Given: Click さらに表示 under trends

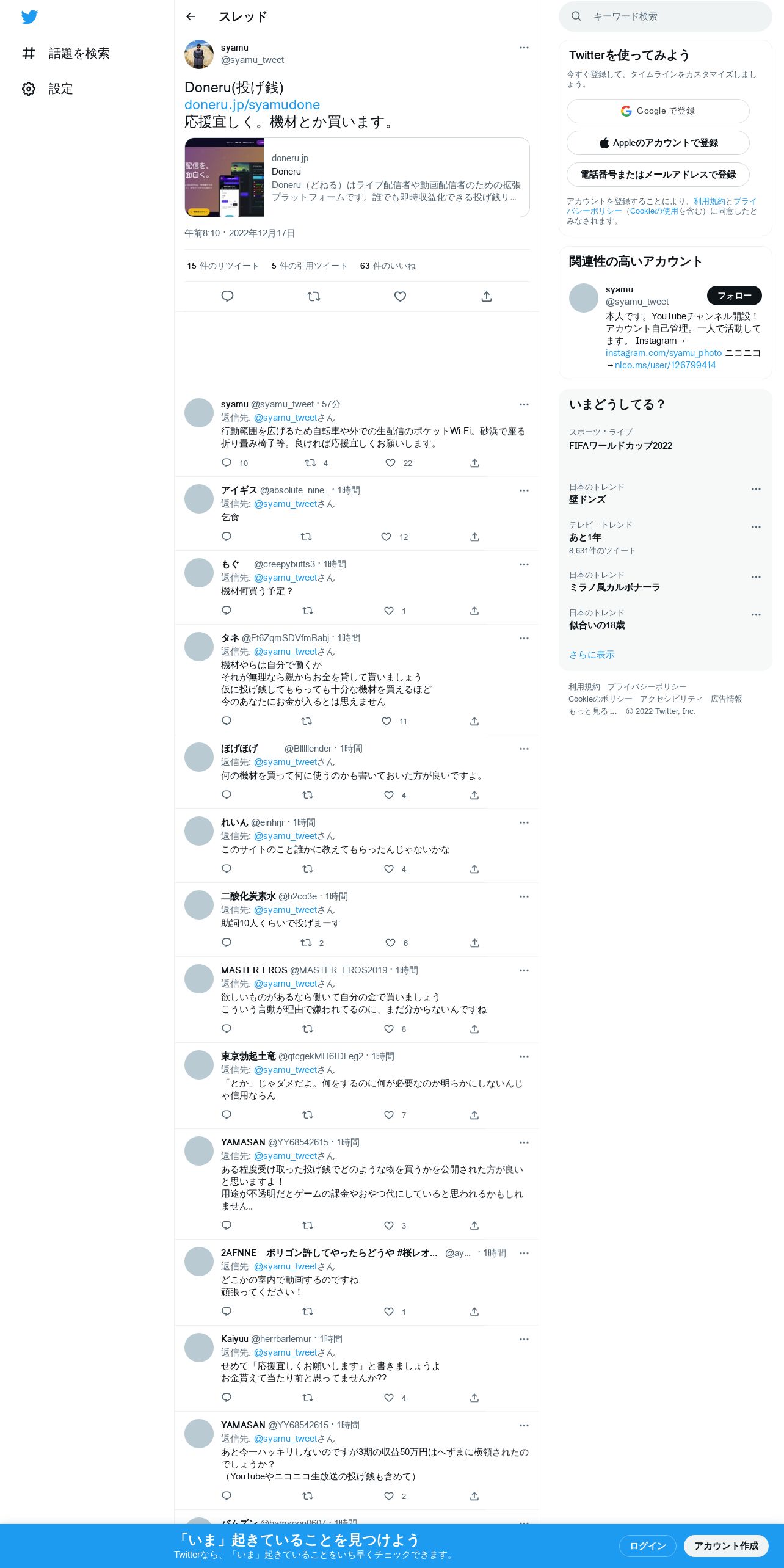Looking at the screenshot, I should click(592, 655).
